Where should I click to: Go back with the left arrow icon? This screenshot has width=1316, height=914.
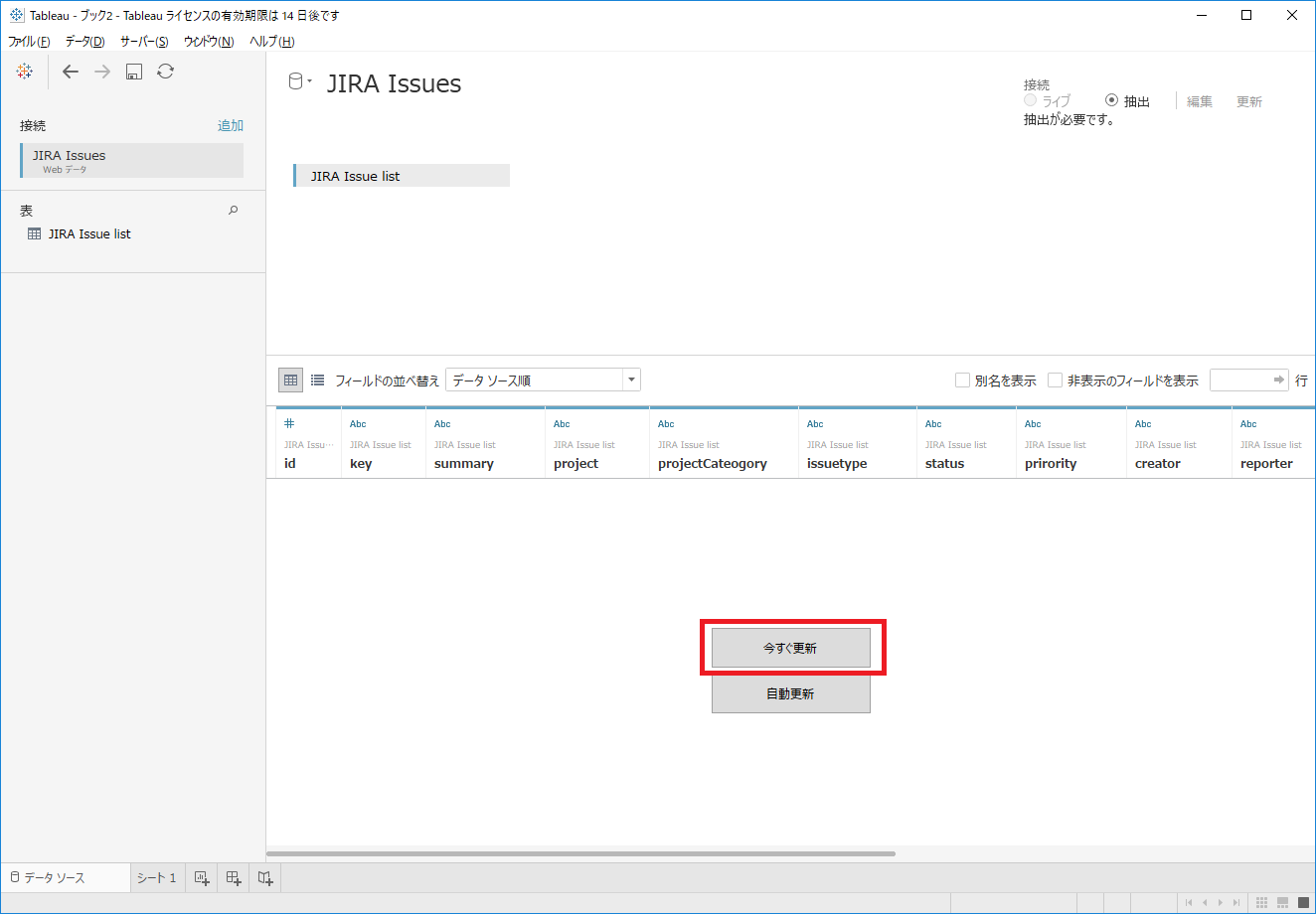coord(70,72)
